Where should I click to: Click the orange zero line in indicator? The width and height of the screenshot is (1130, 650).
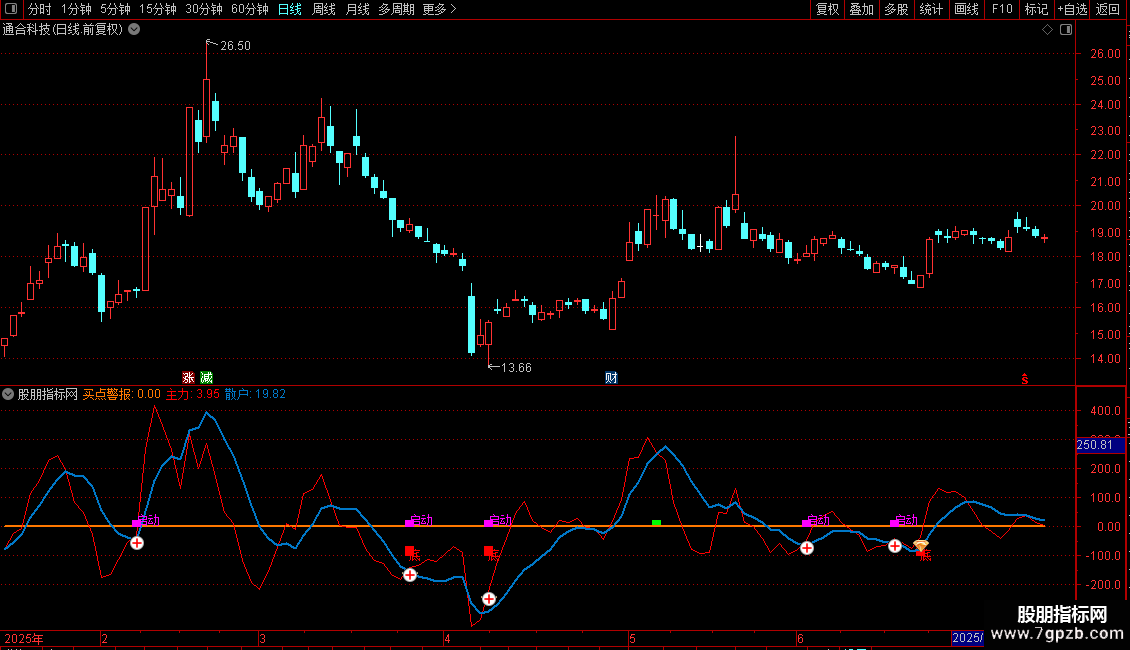[560, 526]
